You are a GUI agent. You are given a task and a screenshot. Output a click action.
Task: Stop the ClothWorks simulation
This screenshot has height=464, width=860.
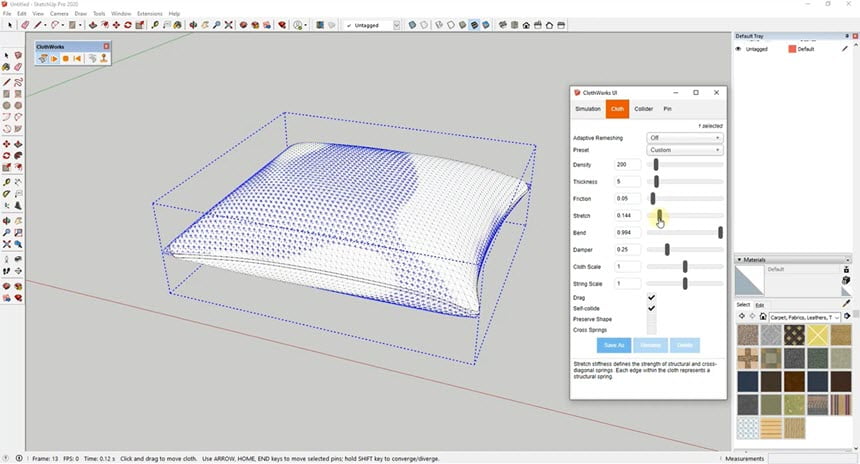65,59
